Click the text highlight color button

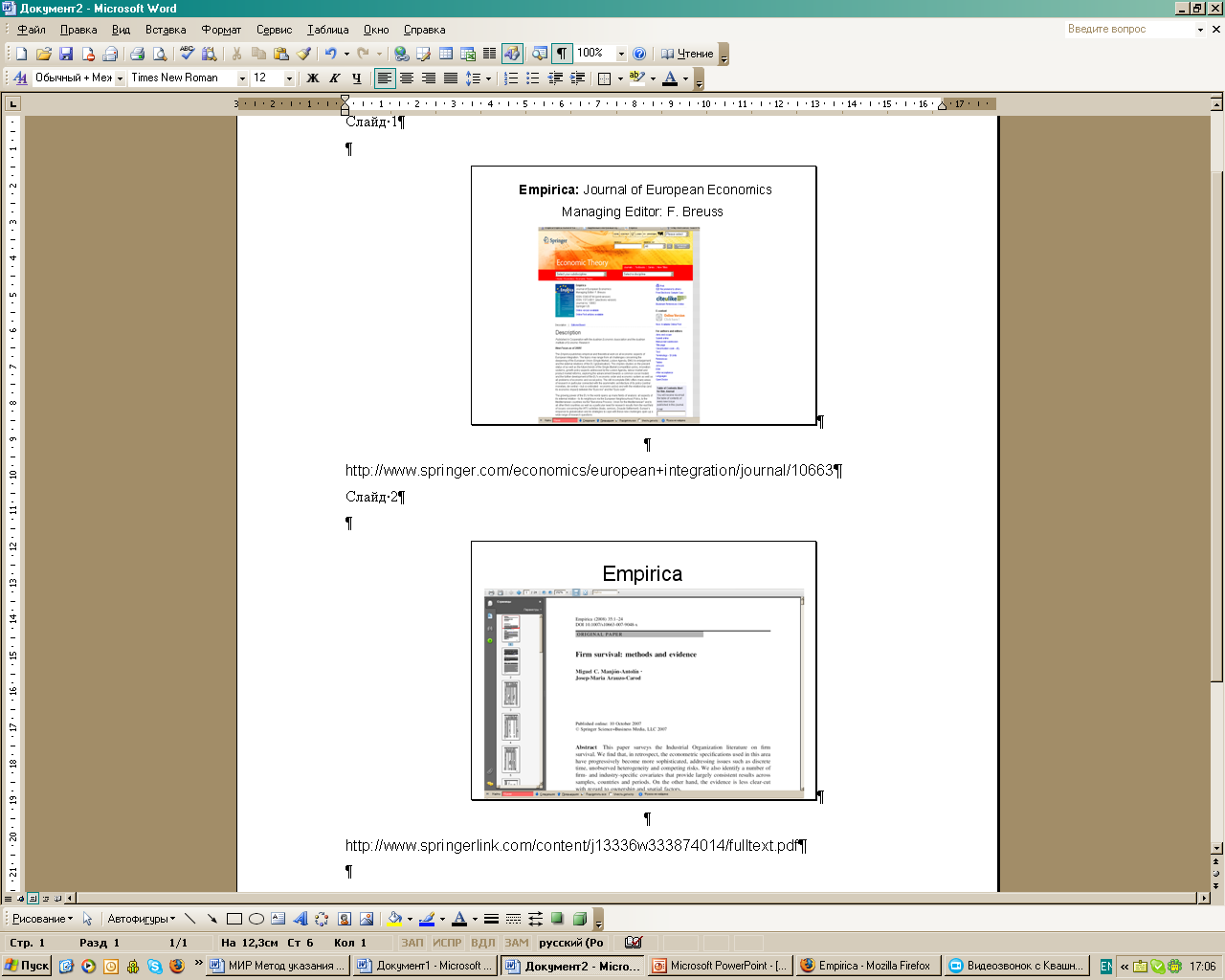pyautogui.click(x=637, y=78)
